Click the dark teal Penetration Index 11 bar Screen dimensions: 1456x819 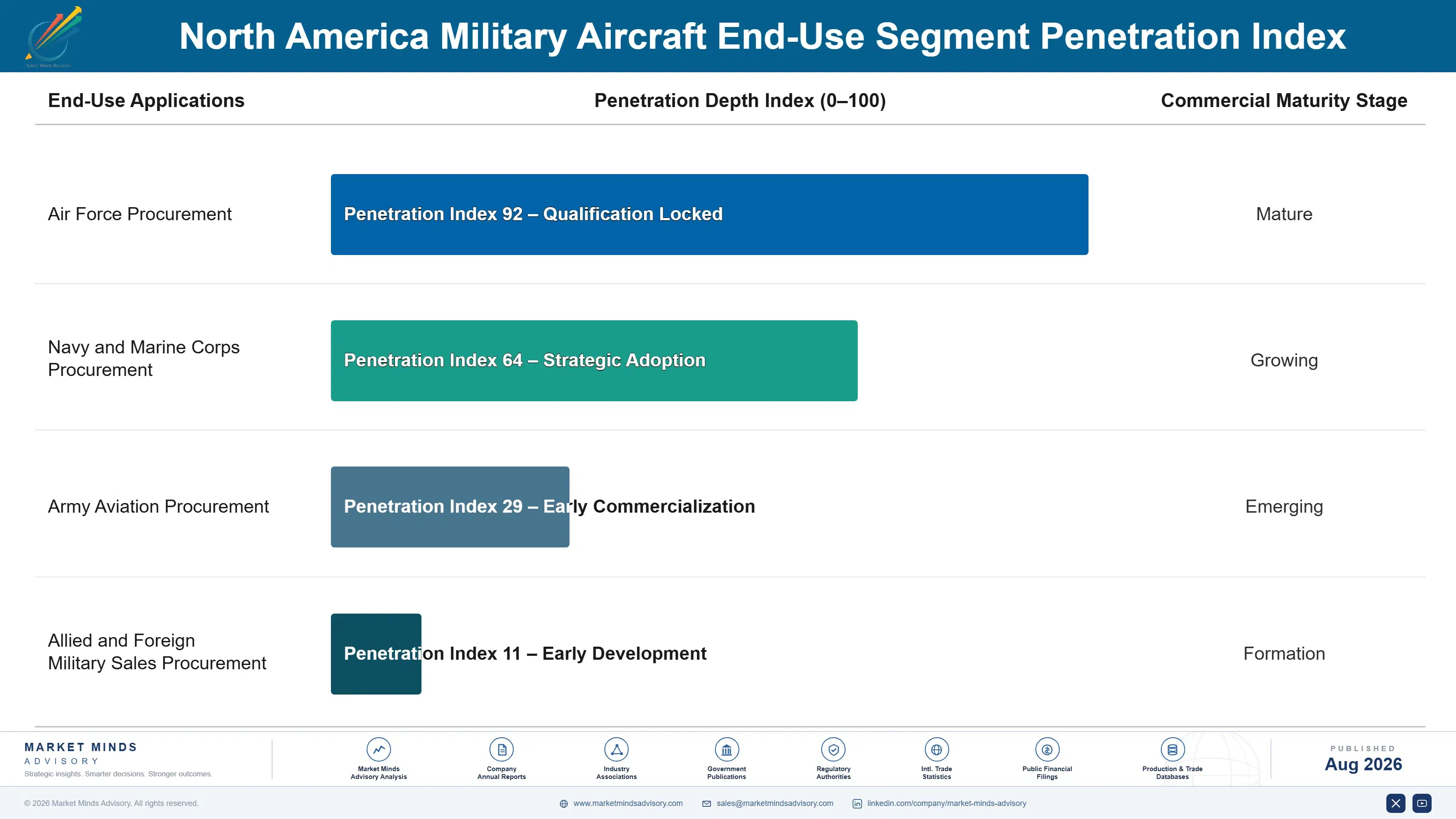point(376,654)
